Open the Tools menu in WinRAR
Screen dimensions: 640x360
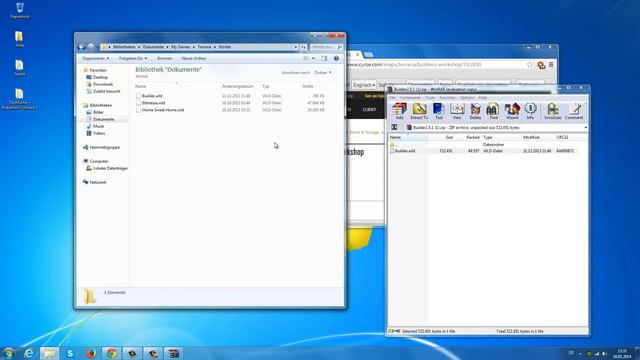430,98
